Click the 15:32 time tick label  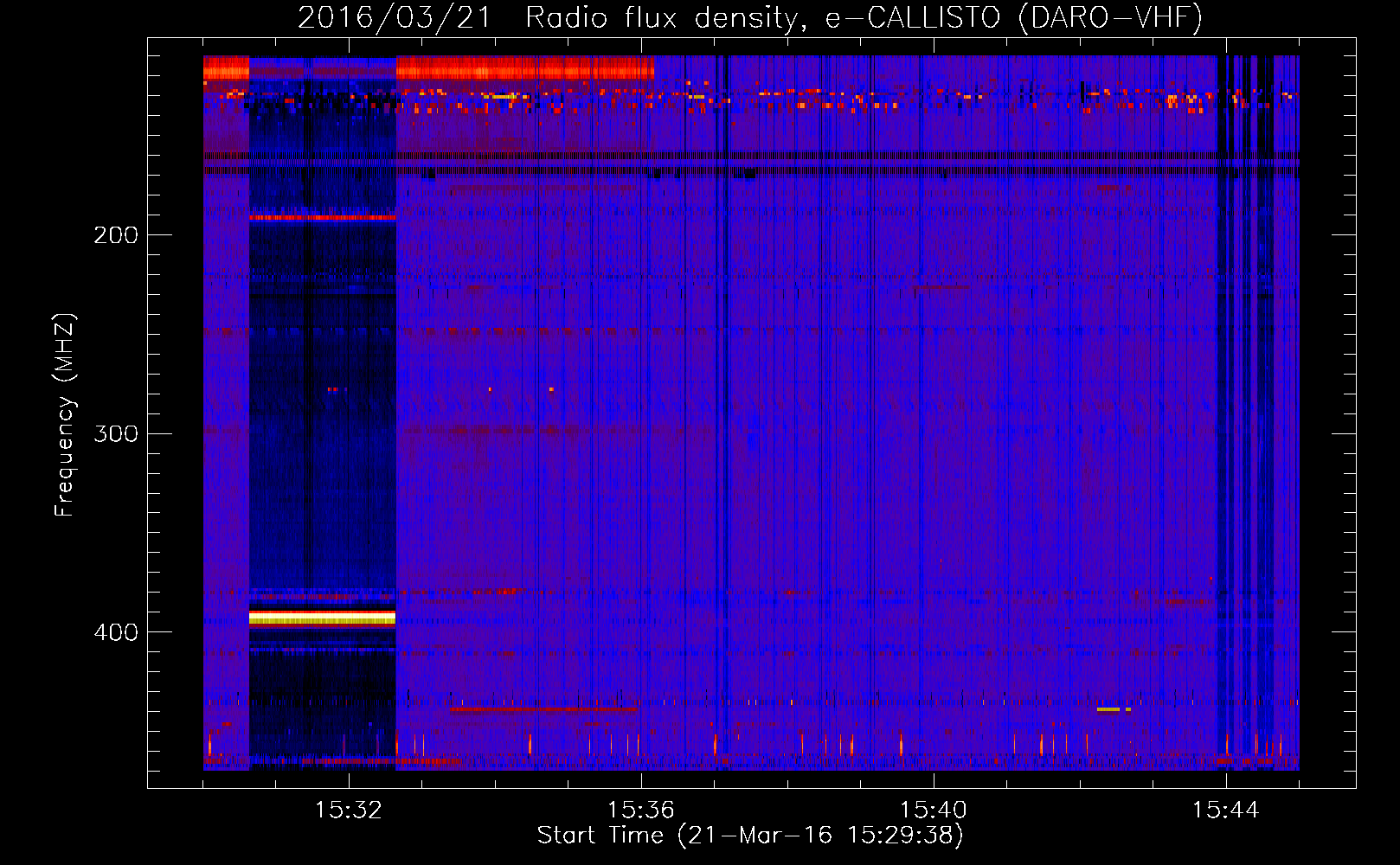[x=349, y=811]
